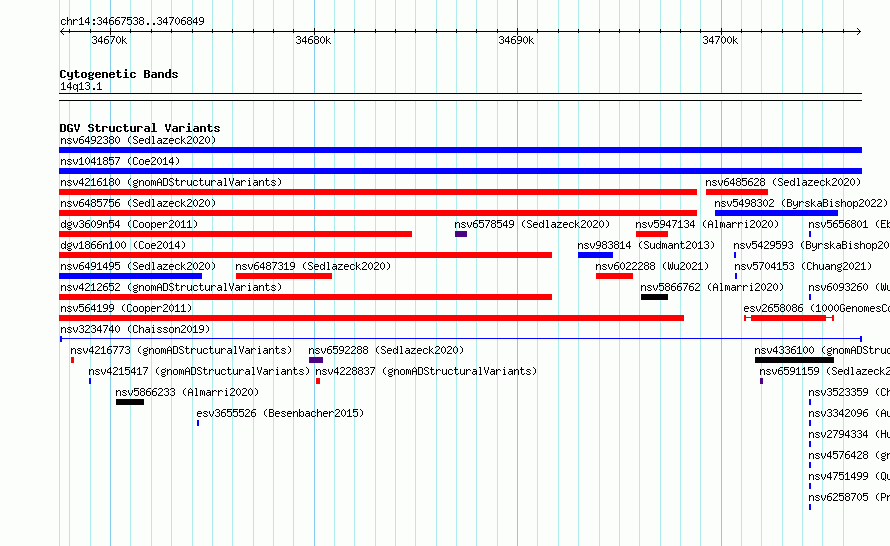Open the nsv5429593 ByrskaBishop label
This screenshot has height=546, width=890.
(811, 245)
